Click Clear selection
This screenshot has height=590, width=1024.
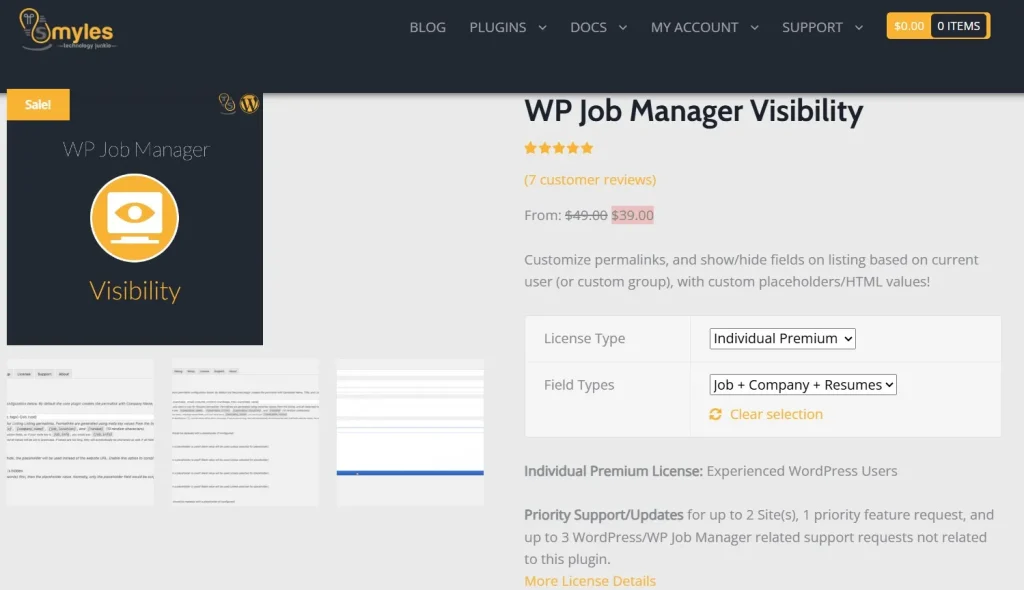775,413
